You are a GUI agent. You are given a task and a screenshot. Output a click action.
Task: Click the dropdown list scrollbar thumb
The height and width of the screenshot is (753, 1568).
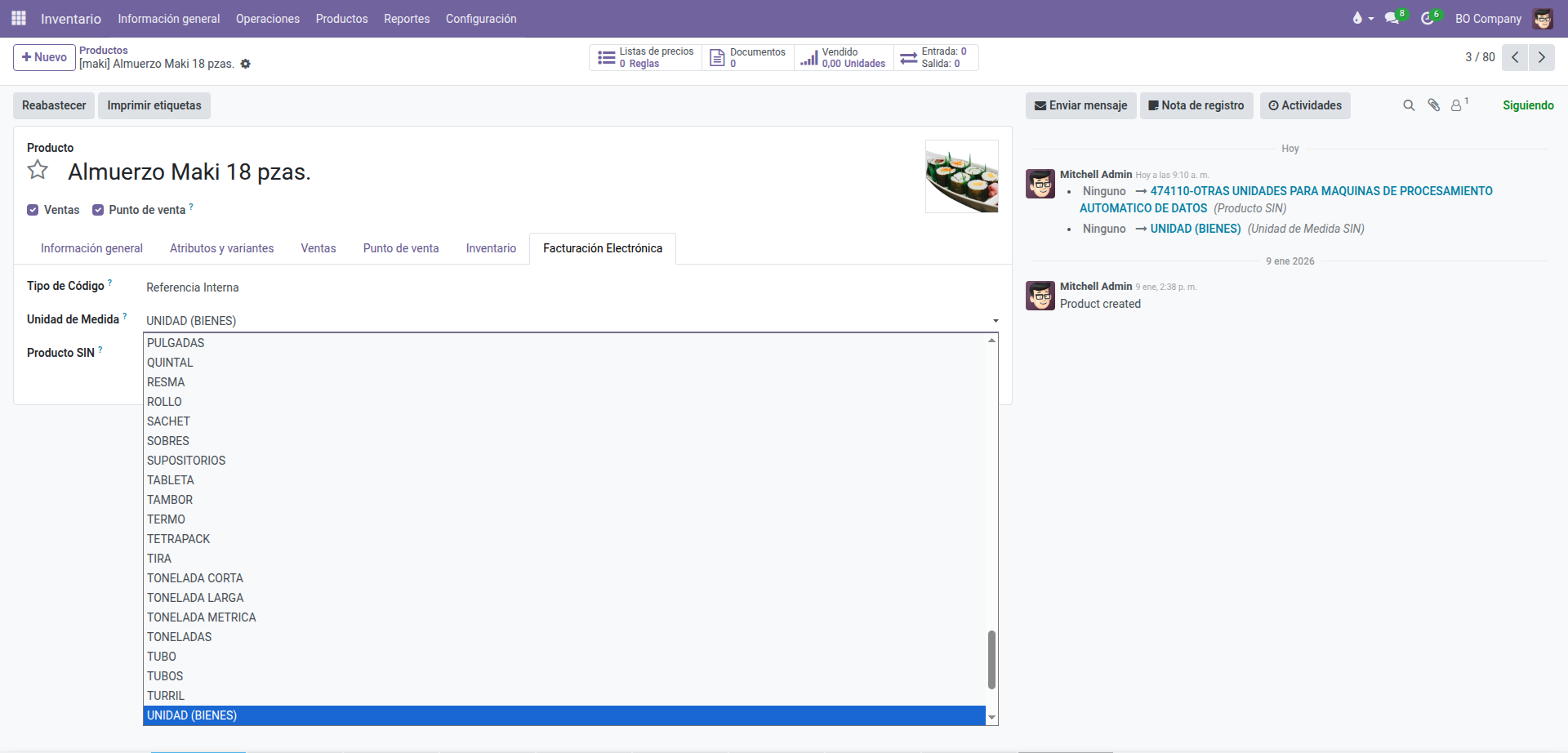pos(991,659)
